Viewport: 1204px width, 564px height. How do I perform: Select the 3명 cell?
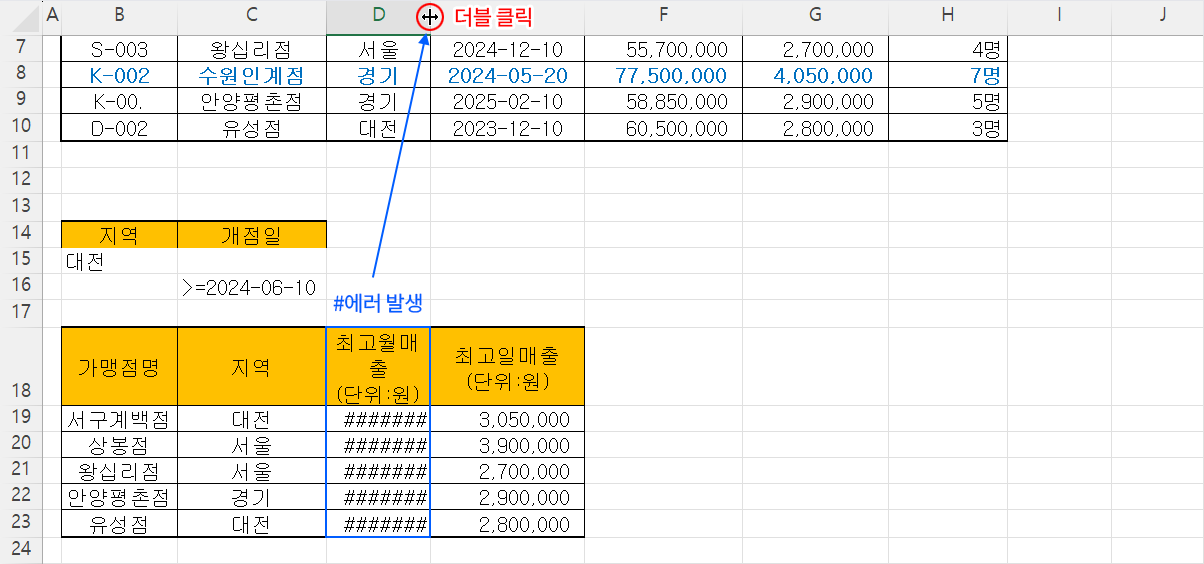(948, 128)
